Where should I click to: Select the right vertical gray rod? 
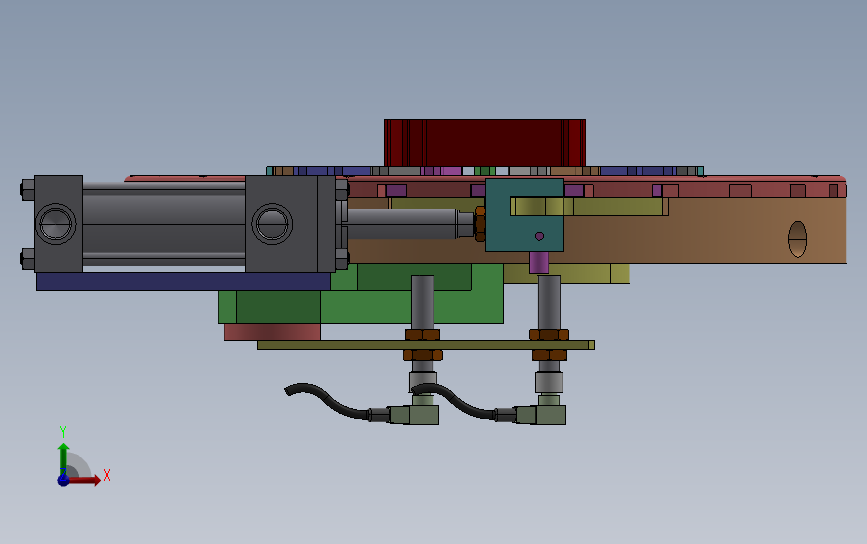pyautogui.click(x=549, y=302)
